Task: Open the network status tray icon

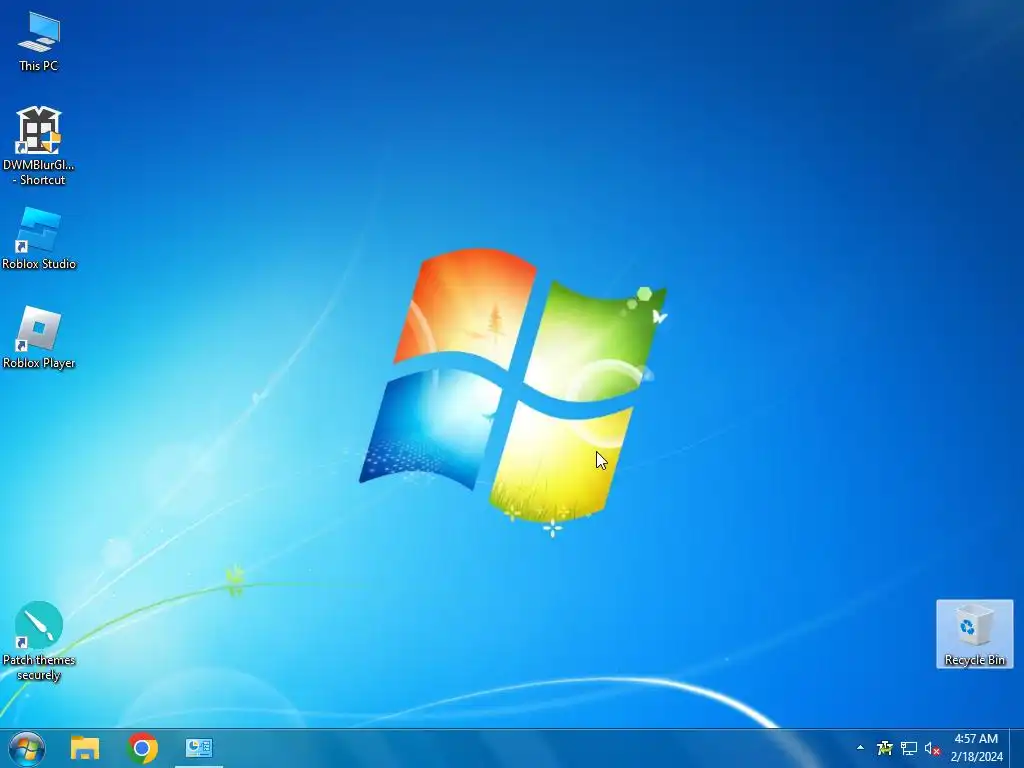Action: click(x=908, y=748)
